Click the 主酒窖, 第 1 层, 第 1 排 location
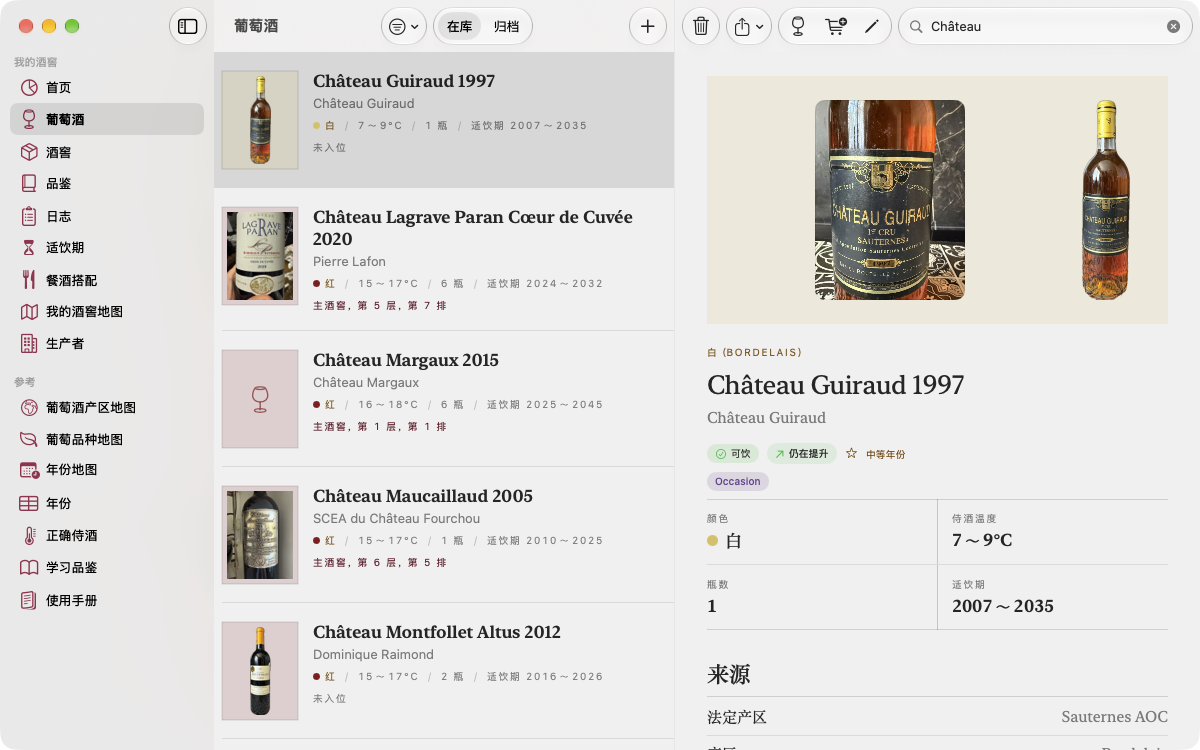The image size is (1200, 750). coord(380,427)
